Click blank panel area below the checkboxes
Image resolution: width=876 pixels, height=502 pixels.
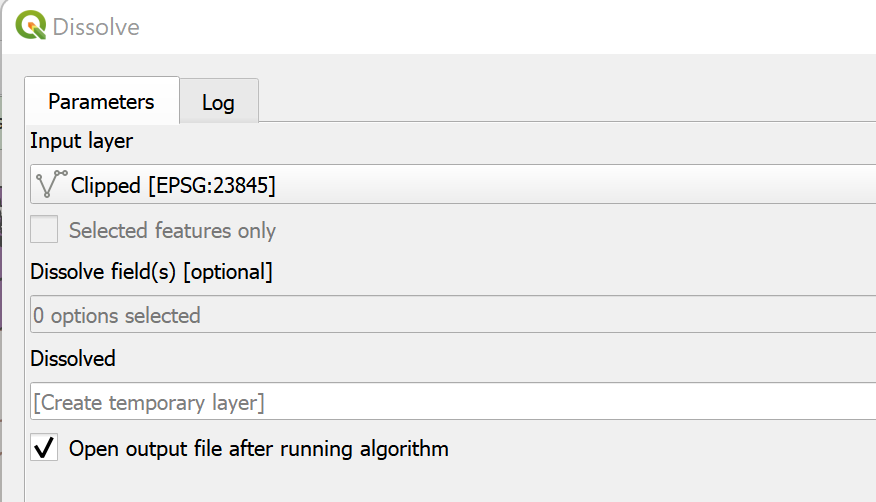click(x=450, y=485)
